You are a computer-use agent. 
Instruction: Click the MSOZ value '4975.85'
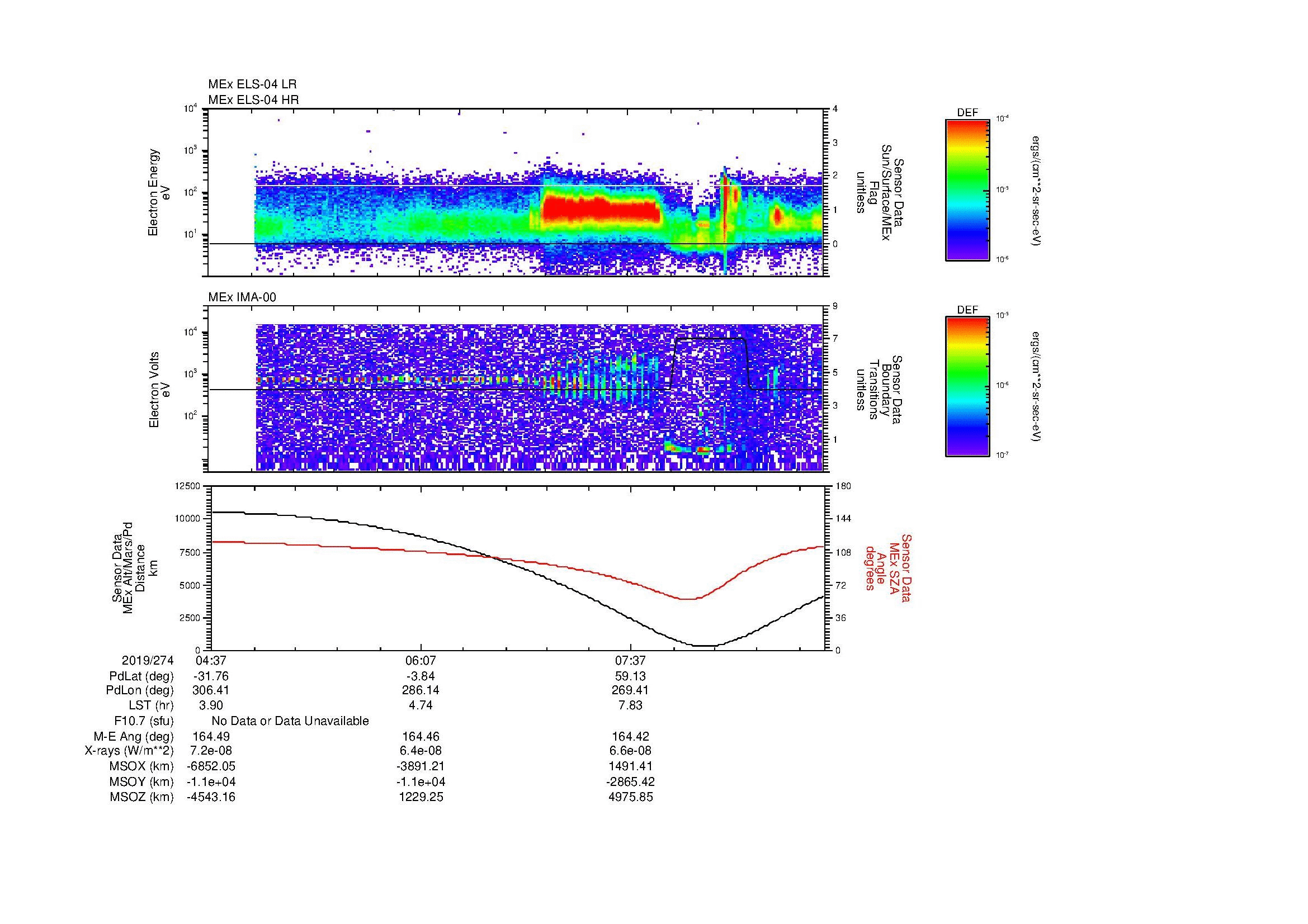[630, 798]
